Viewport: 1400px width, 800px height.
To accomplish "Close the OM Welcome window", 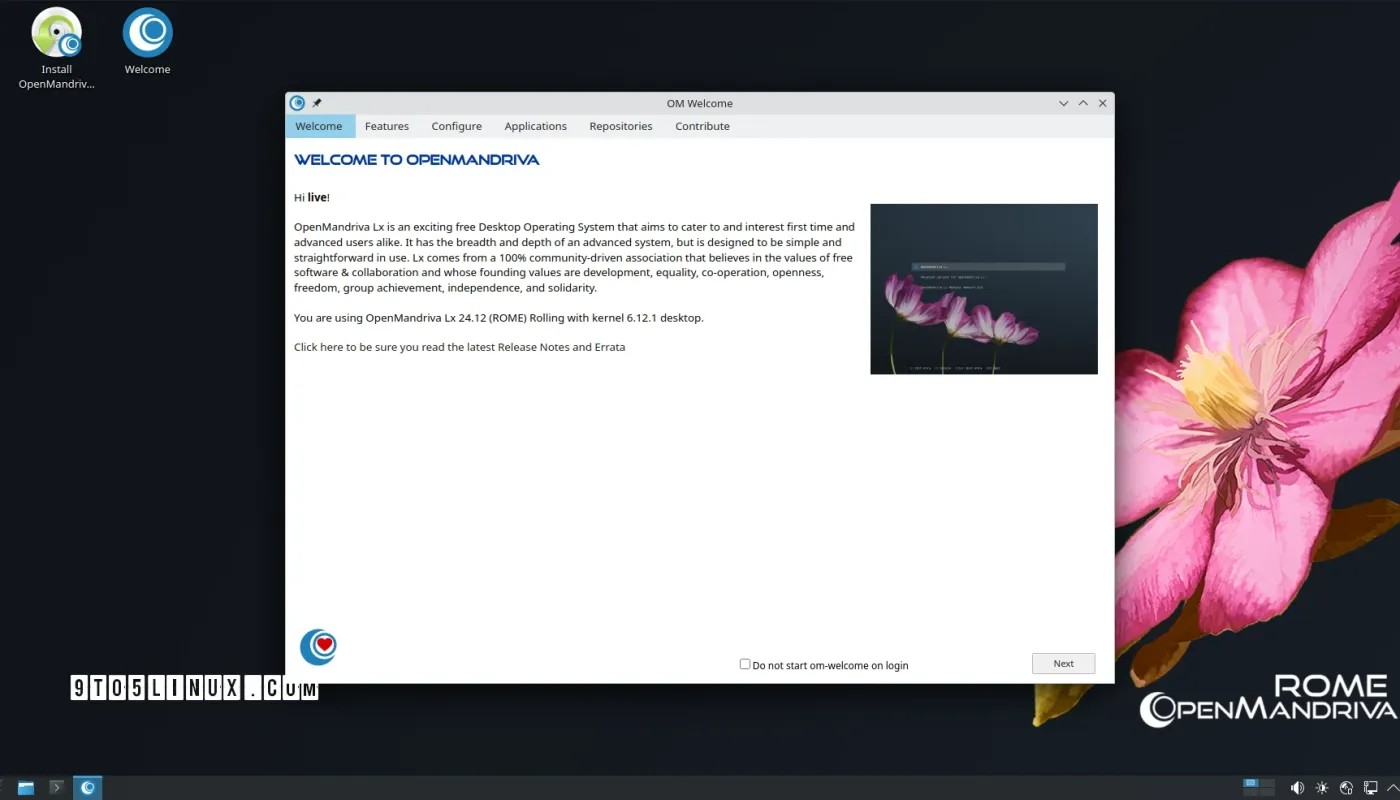I will click(1103, 103).
